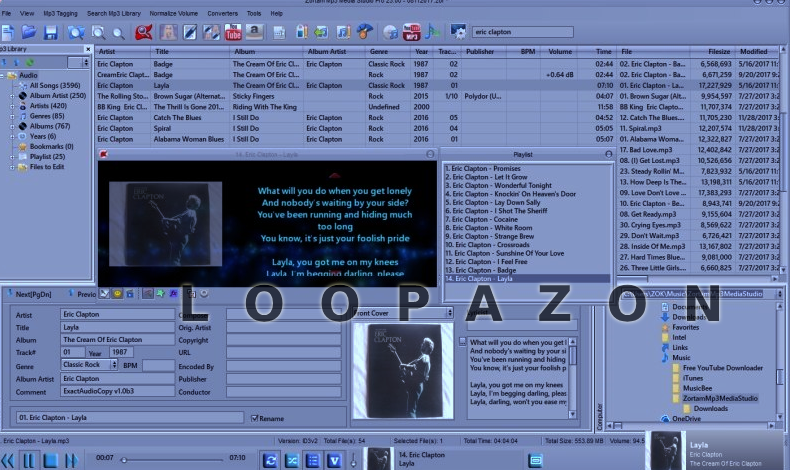Expand the Years (6) tree node

(12, 136)
